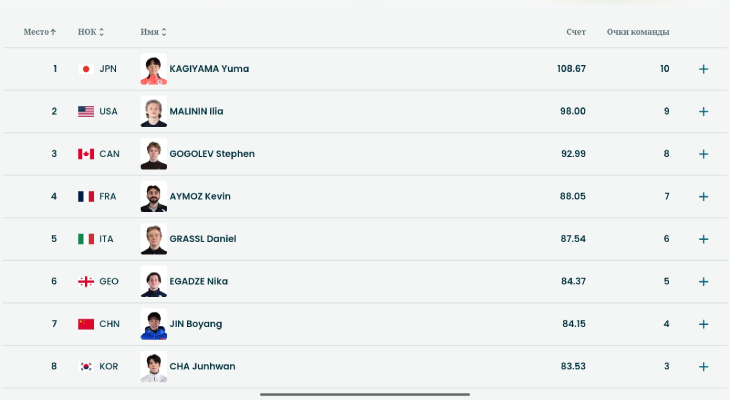Click plus icon for Cha Junhwan
730x400 pixels.
pos(703,366)
